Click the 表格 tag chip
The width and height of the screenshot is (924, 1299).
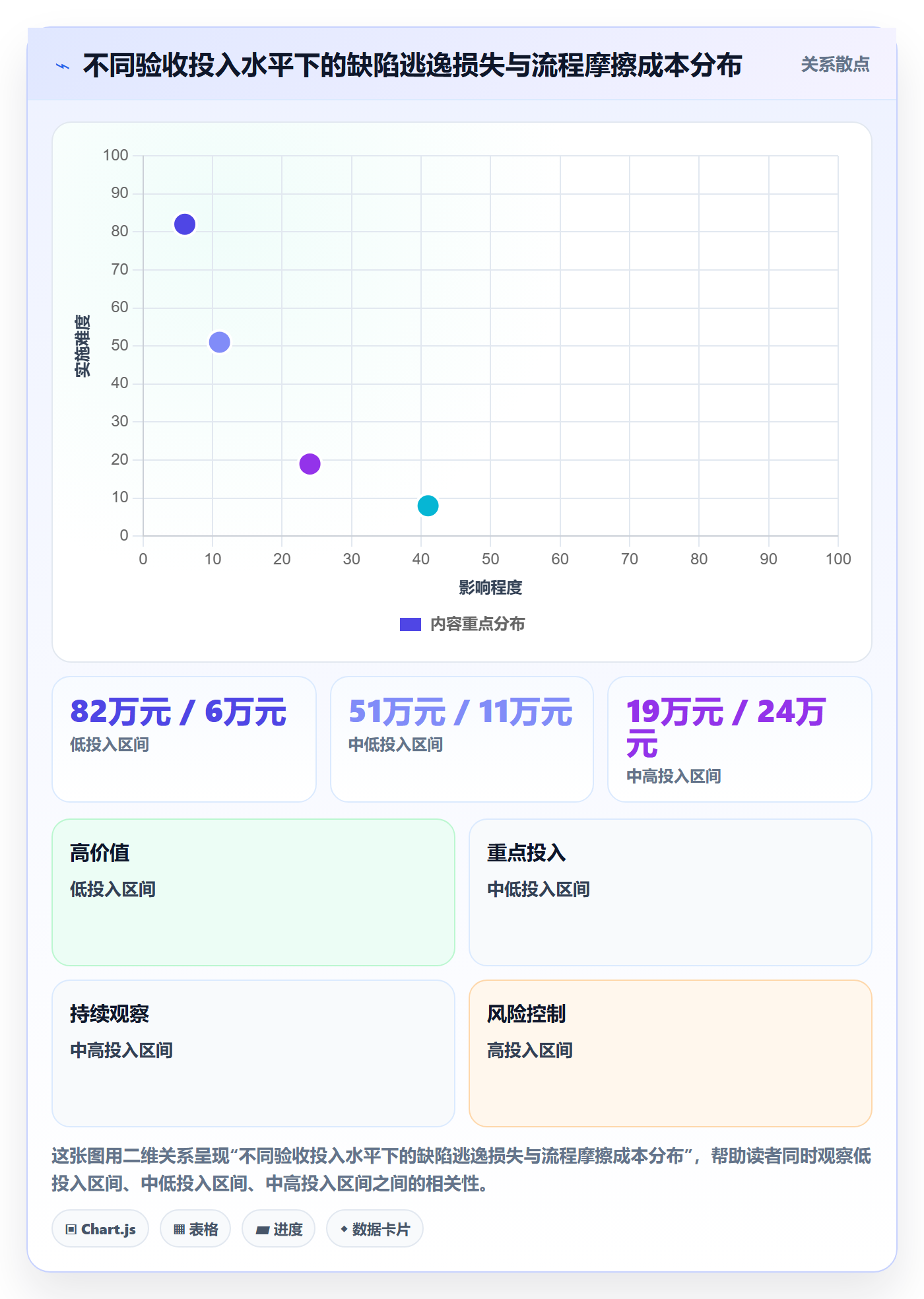[x=195, y=1229]
